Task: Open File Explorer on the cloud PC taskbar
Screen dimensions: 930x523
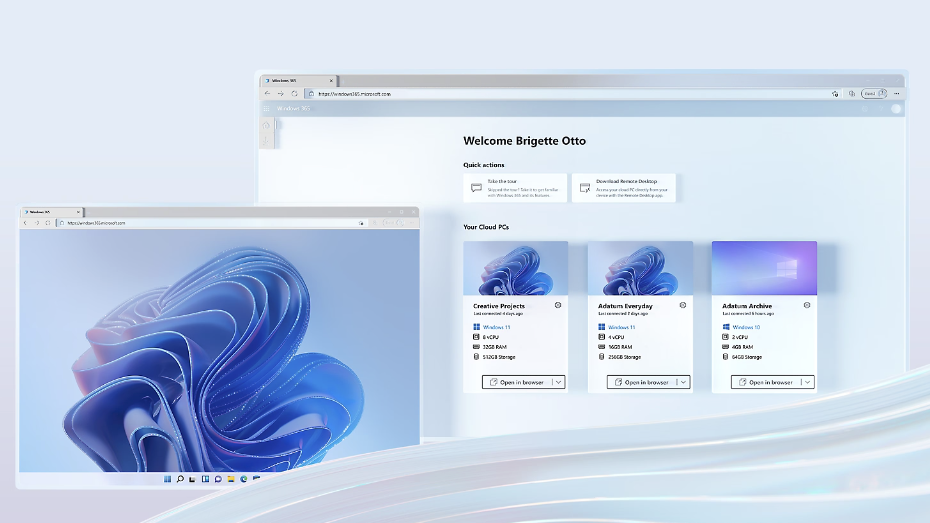Action: [x=231, y=479]
